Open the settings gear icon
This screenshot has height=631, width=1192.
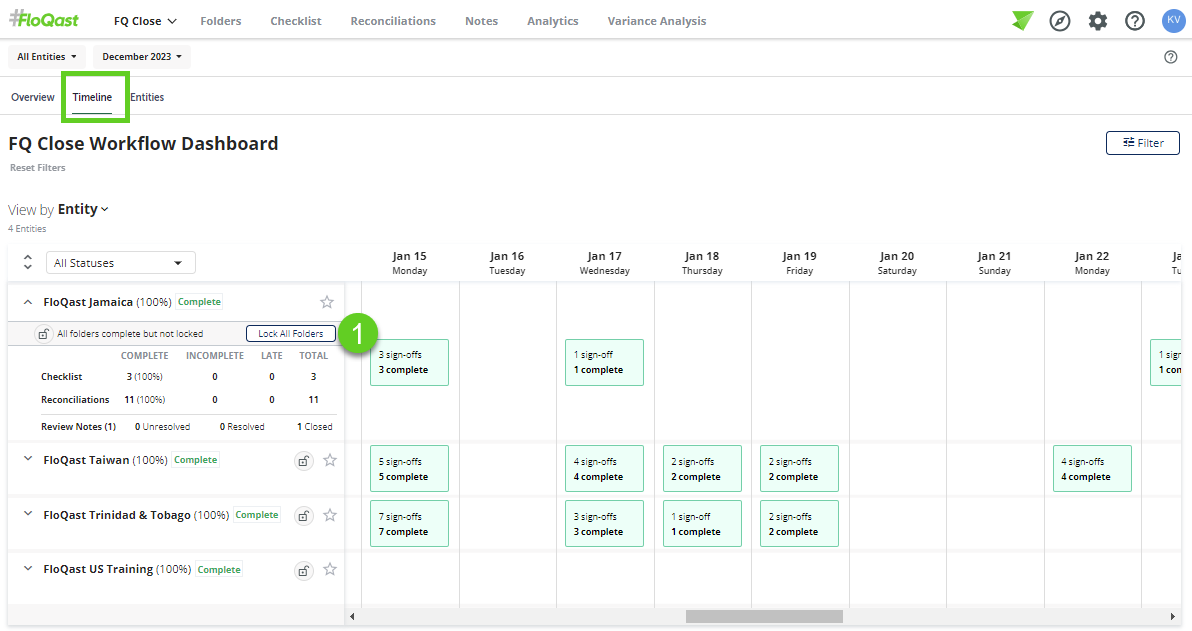point(1098,21)
